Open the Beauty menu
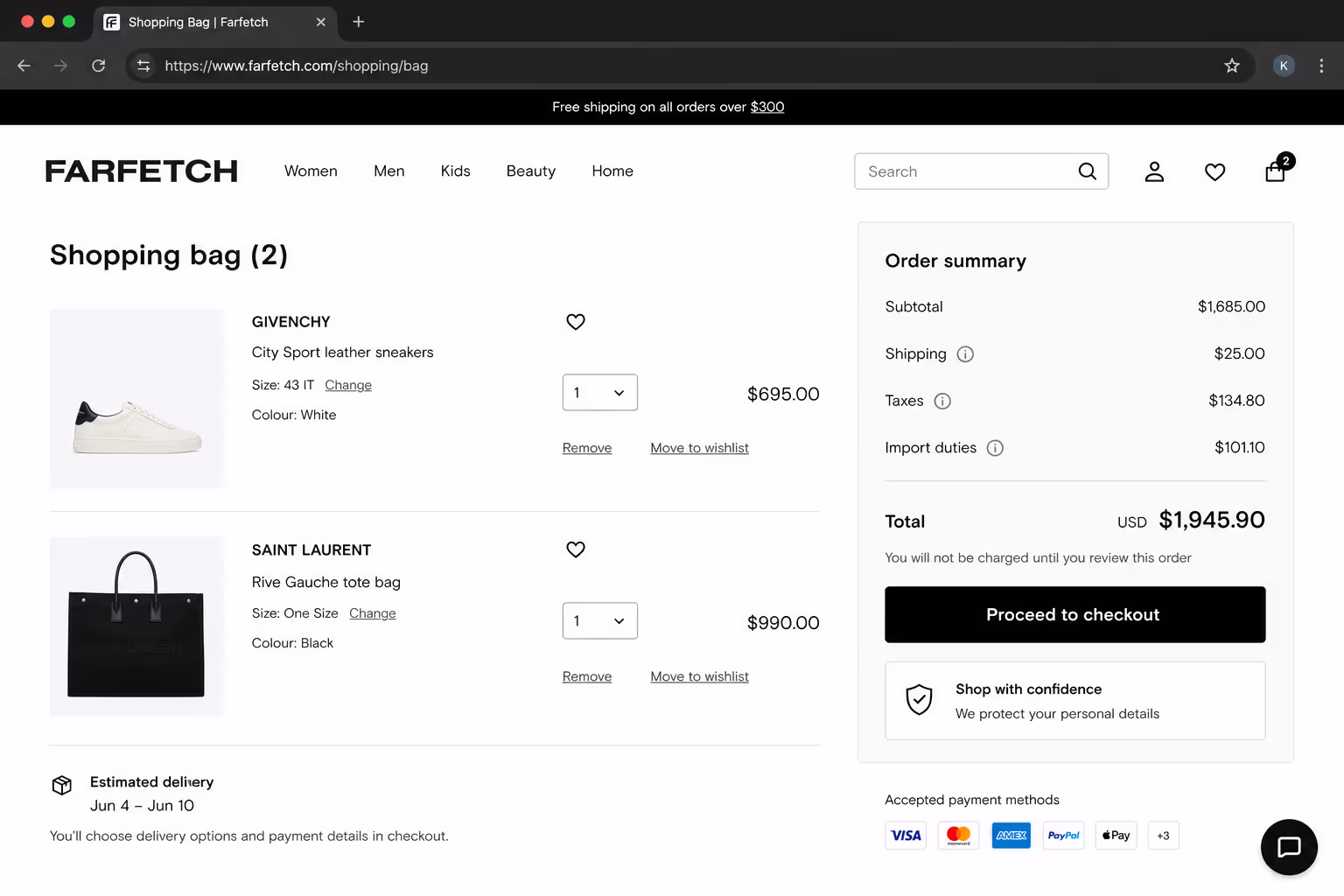The image size is (1344, 896). click(531, 171)
